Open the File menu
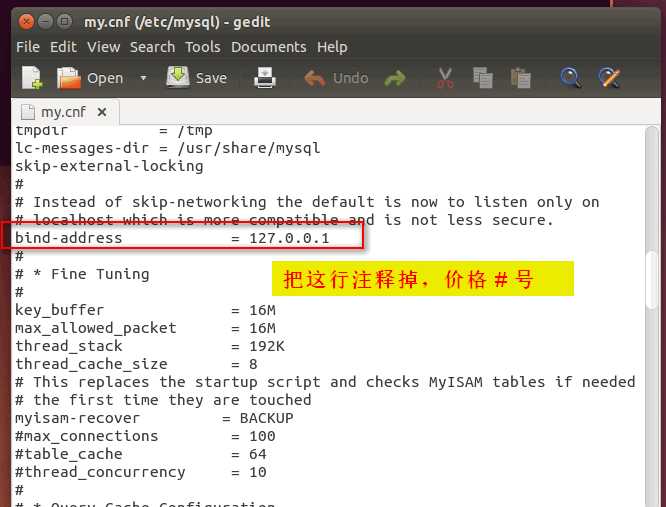 28,47
